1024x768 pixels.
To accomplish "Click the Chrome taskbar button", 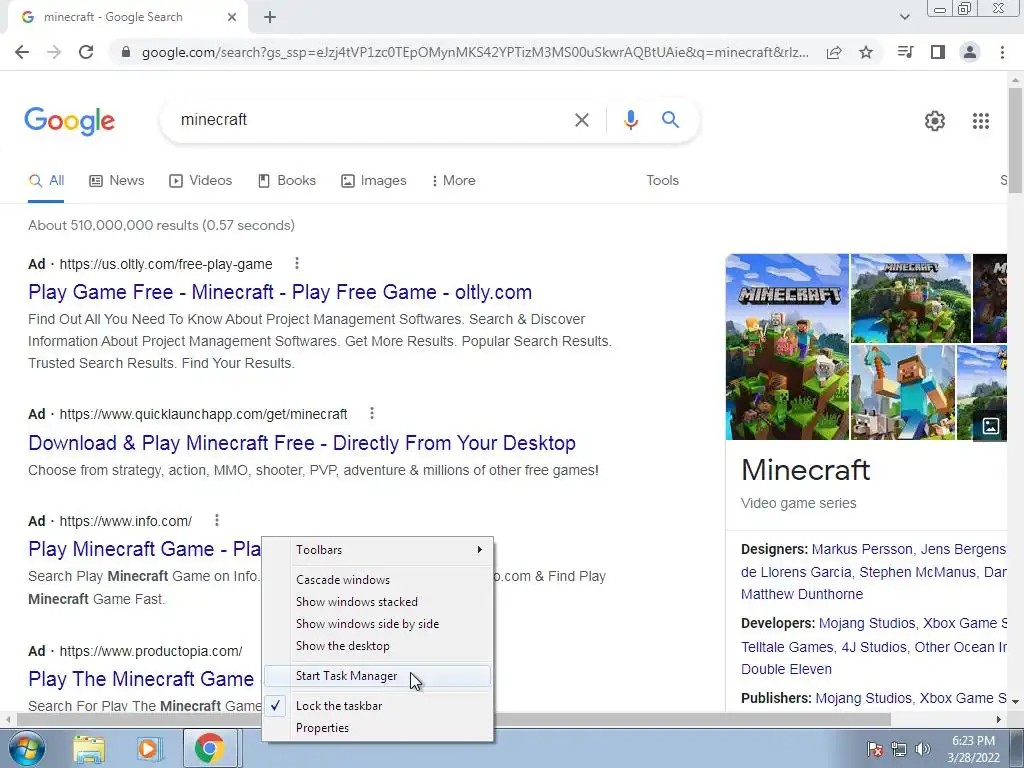I will [210, 748].
